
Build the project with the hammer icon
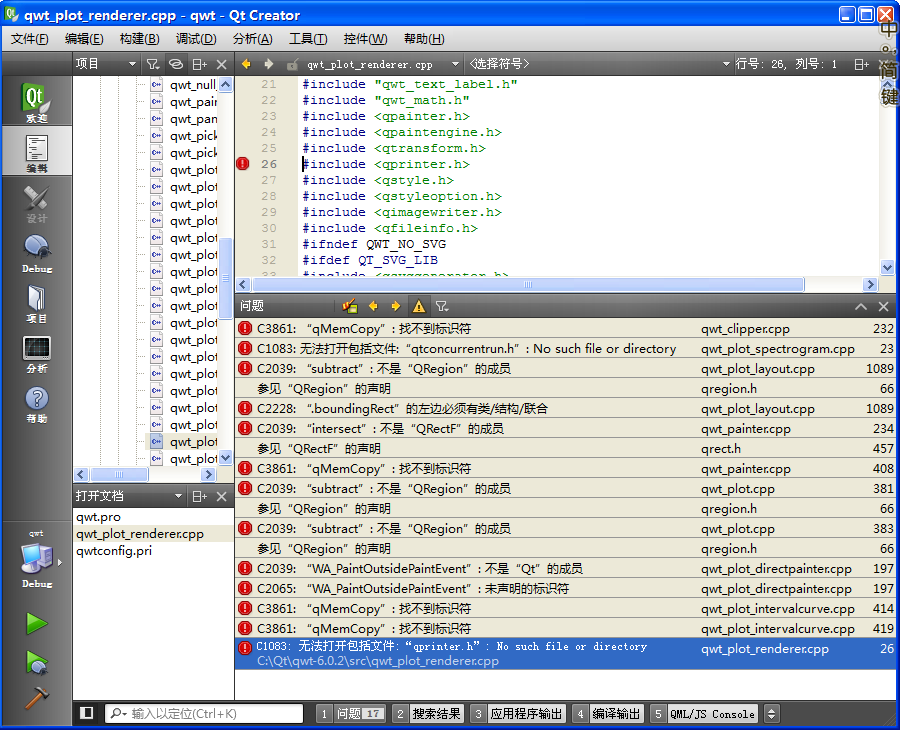click(x=36, y=698)
